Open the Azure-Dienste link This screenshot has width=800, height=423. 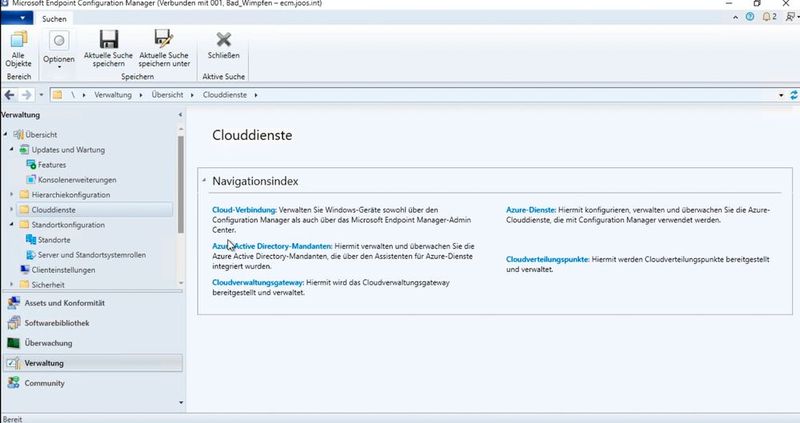point(531,210)
